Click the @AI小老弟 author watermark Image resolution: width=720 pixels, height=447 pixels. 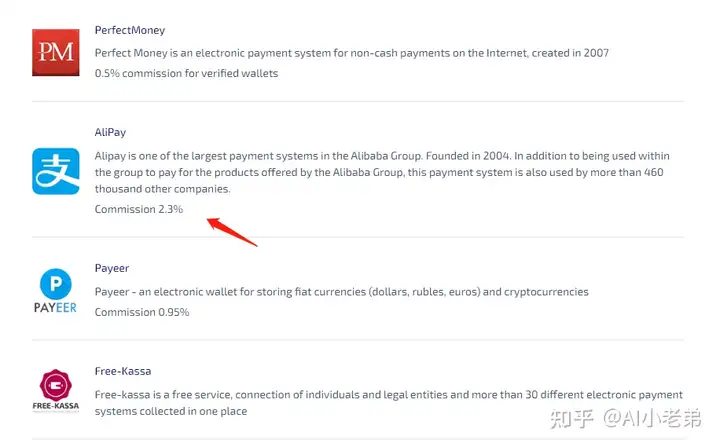(652, 418)
